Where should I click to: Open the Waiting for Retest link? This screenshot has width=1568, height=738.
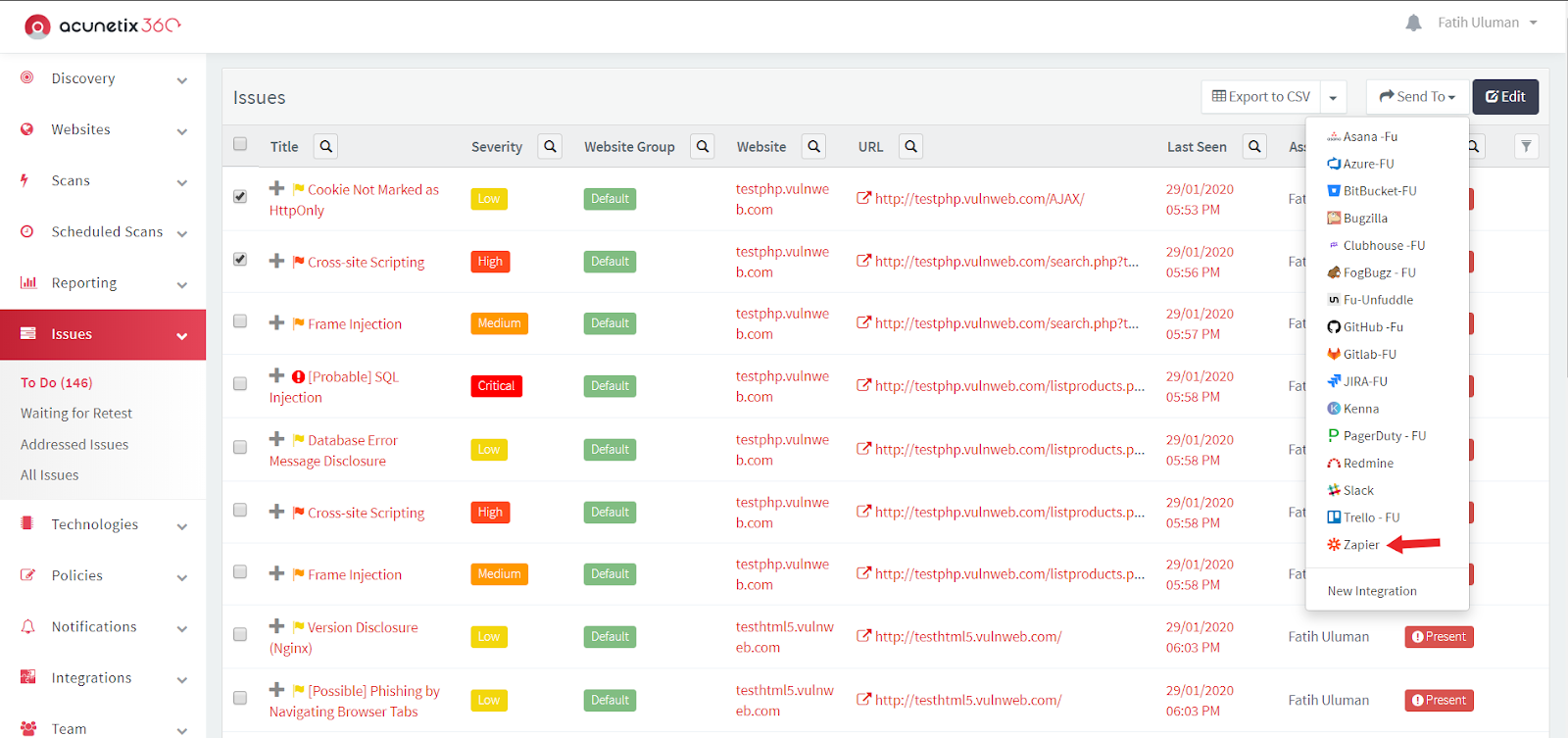[x=76, y=414]
